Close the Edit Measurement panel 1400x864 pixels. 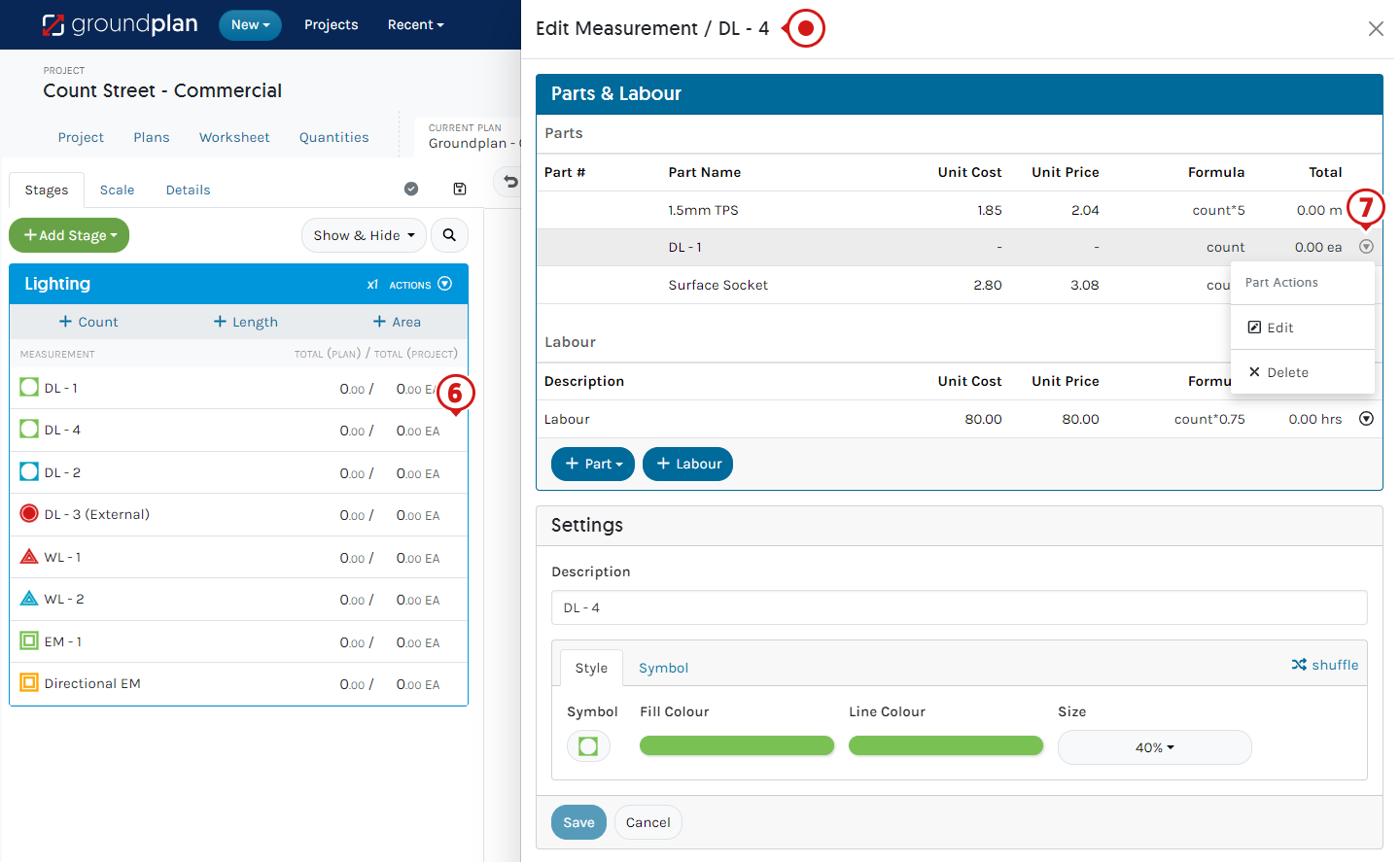[x=1376, y=29]
